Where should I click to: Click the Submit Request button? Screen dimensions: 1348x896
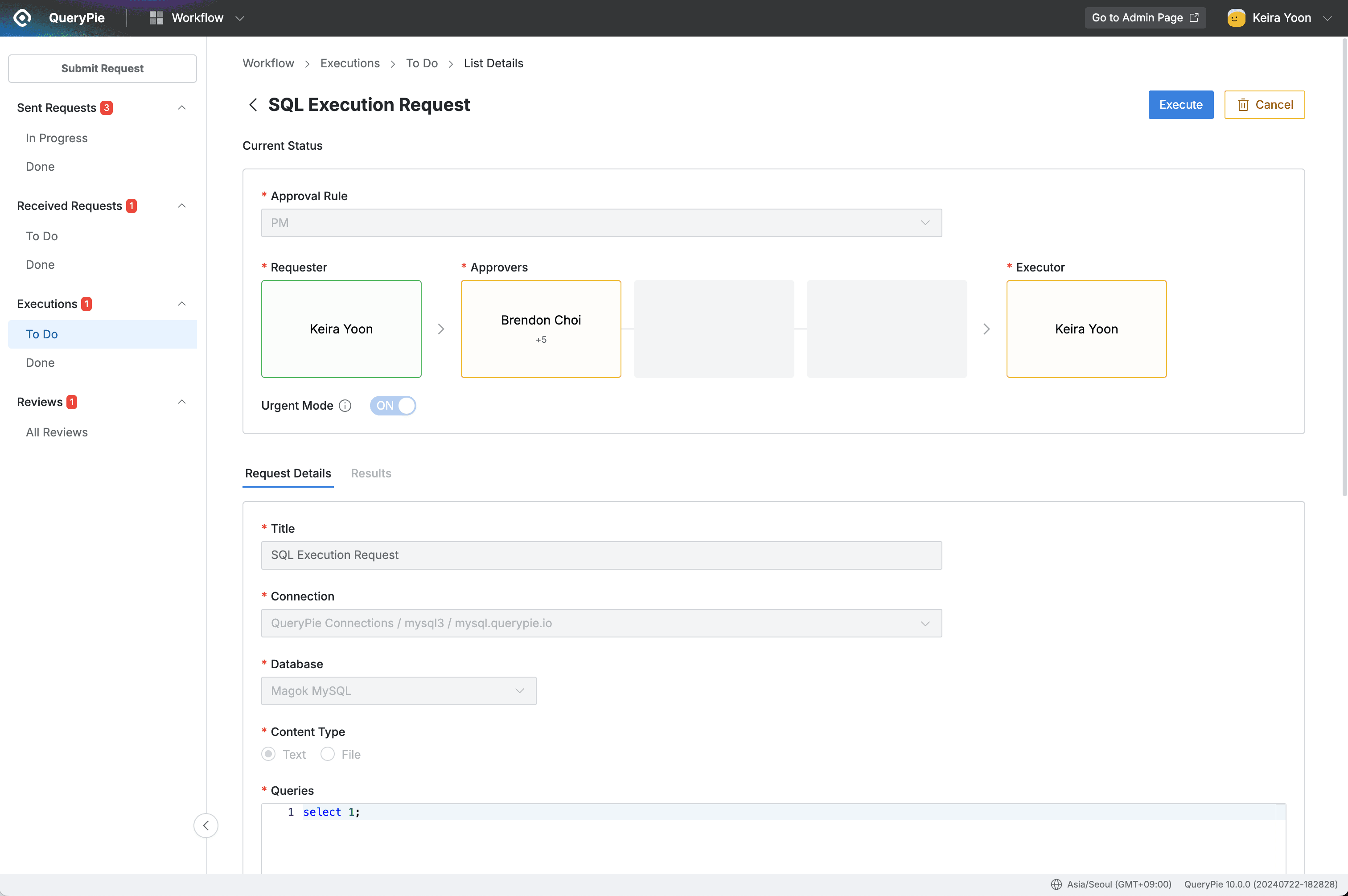click(x=102, y=68)
